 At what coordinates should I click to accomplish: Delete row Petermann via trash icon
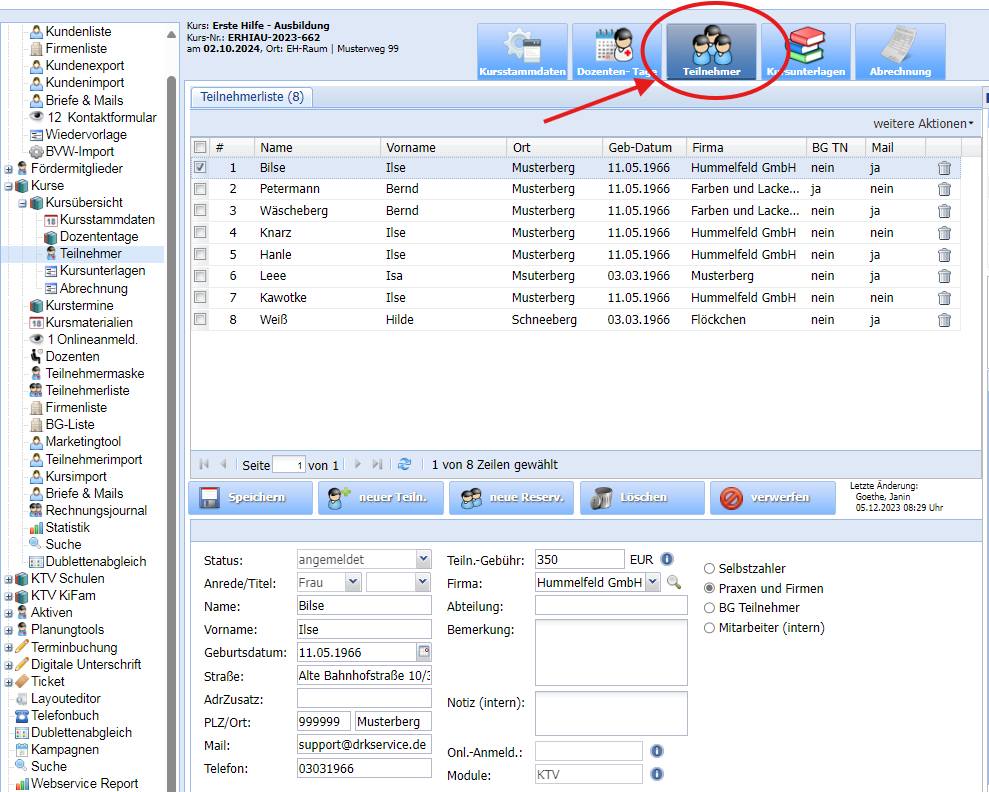pyautogui.click(x=944, y=189)
